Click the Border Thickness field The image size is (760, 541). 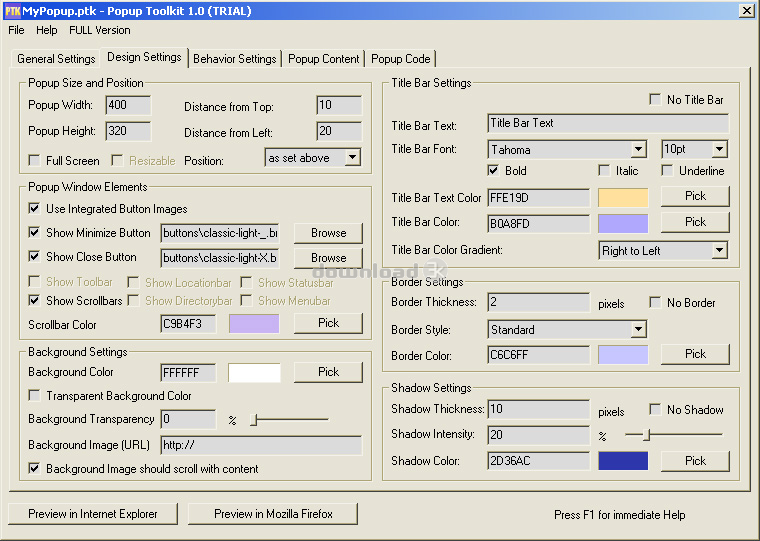(x=538, y=302)
